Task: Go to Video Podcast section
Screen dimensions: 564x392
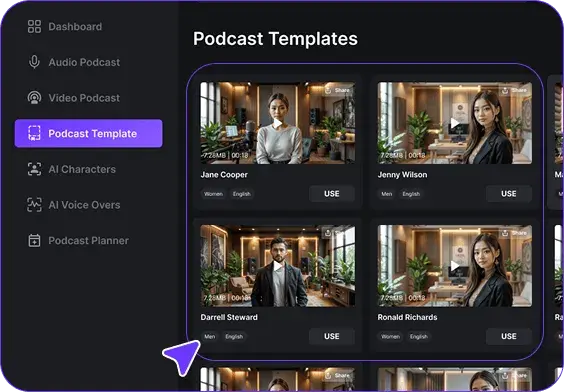Action: pos(88,98)
